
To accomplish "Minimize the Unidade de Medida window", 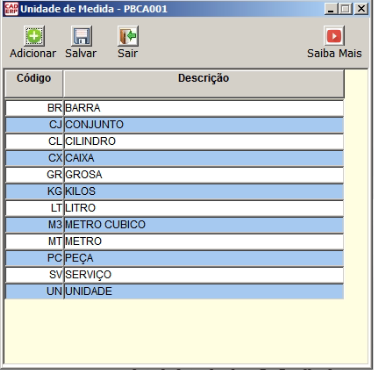I will [x=331, y=9].
